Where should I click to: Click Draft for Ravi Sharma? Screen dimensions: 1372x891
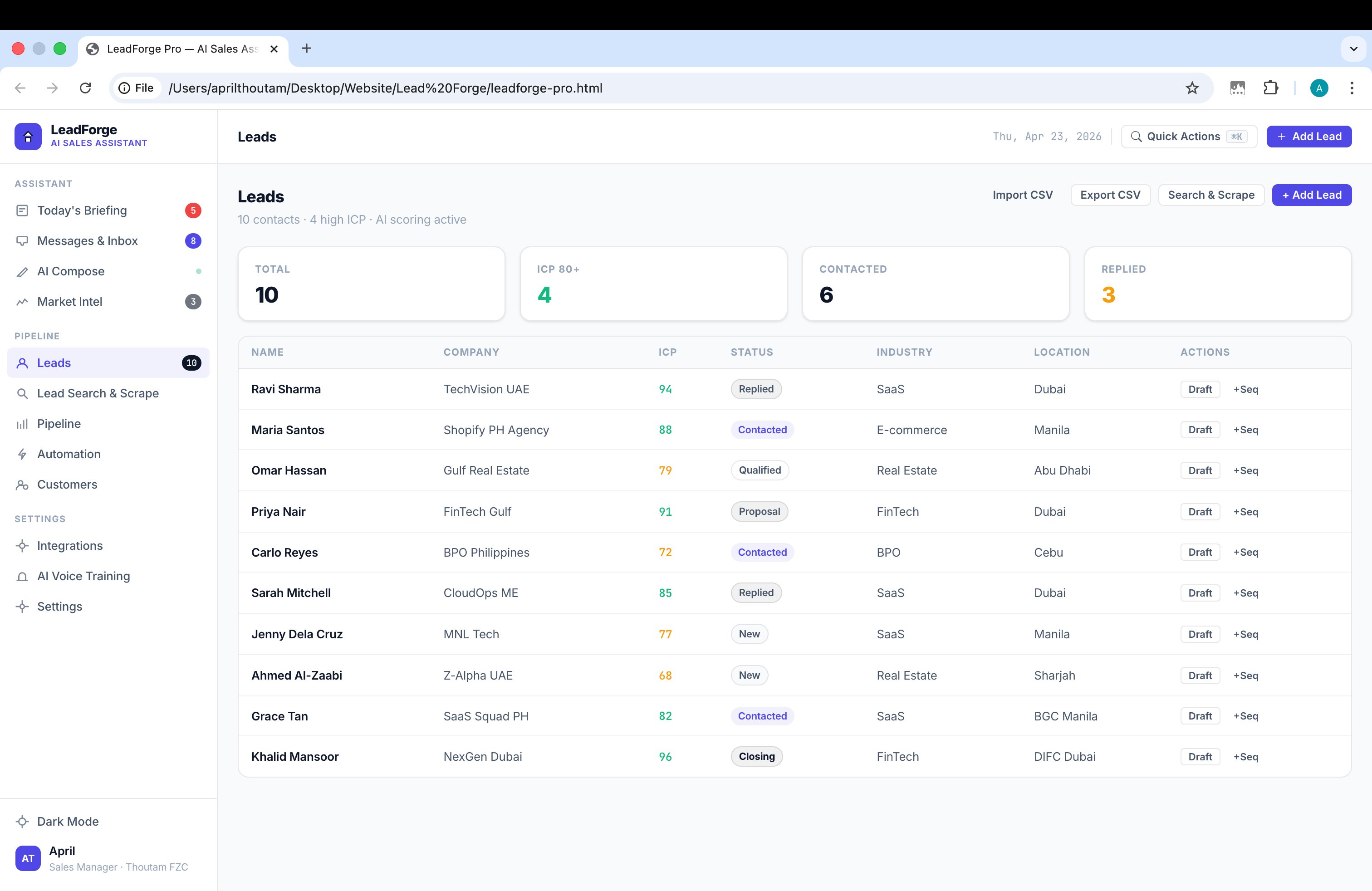pyautogui.click(x=1200, y=389)
